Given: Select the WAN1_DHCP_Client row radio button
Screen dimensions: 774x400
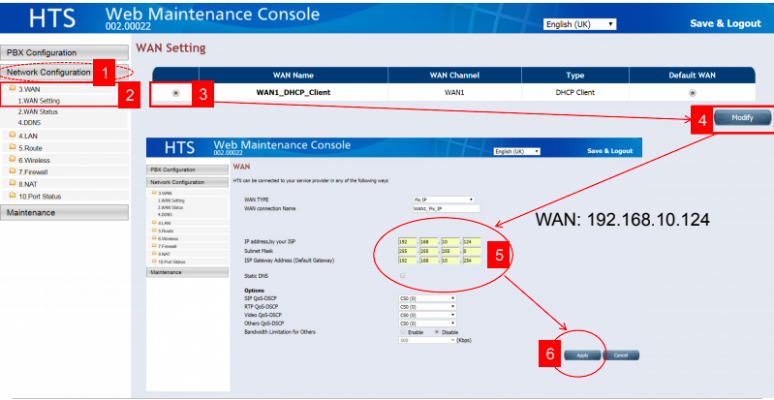Looking at the screenshot, I should click(x=176, y=93).
